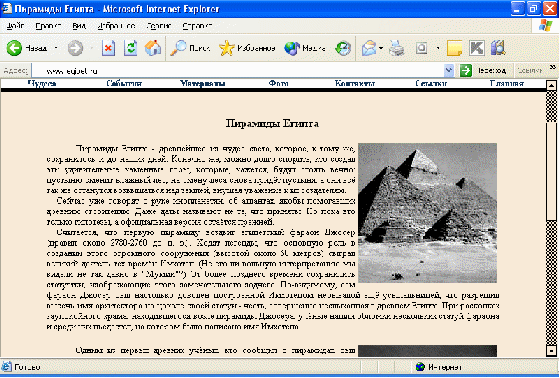
Task: Click the Windows flag logo throbber
Action: (x=545, y=26)
